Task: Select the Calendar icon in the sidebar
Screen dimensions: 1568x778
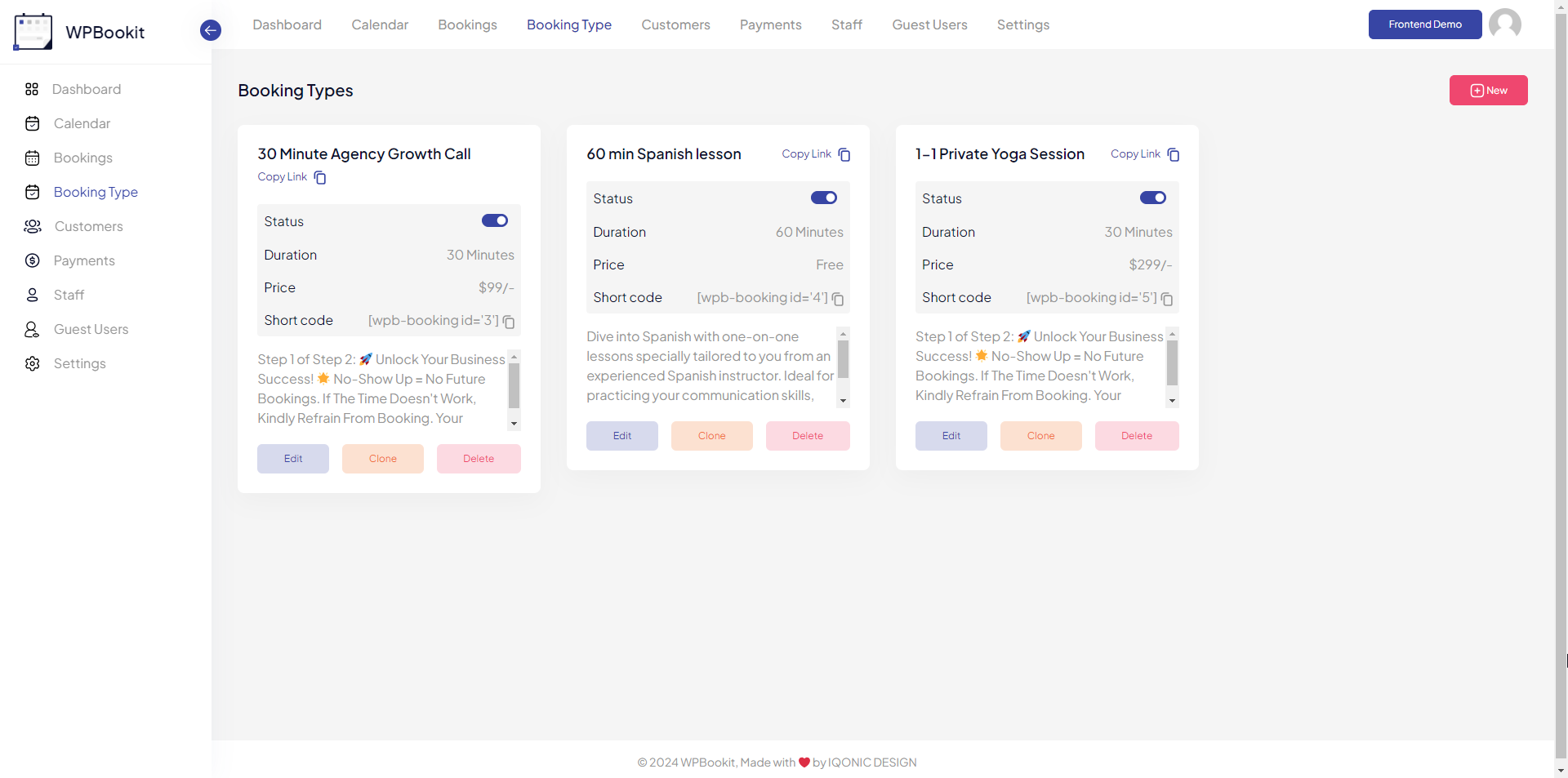Action: coord(32,123)
